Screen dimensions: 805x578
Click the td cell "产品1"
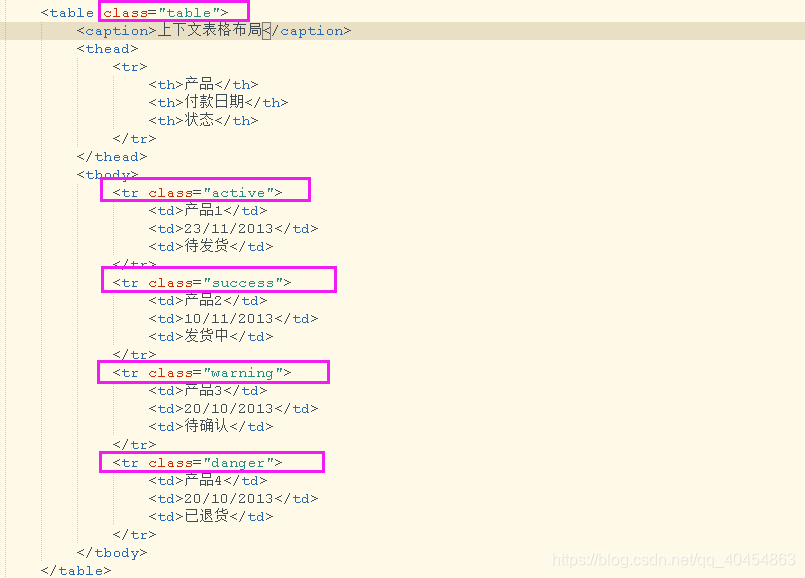point(208,210)
